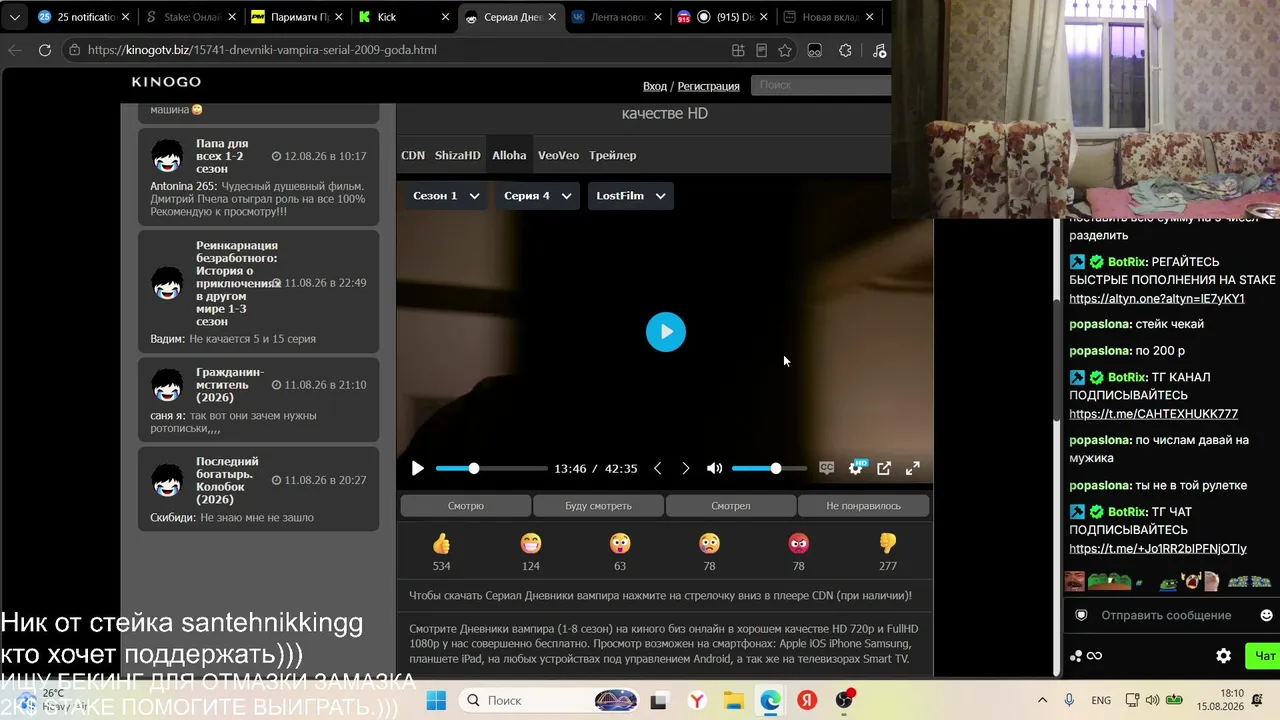This screenshot has height=720, width=1280.
Task: Open the t.me/CAHTEXHUKK777 chat link
Action: 1154,414
